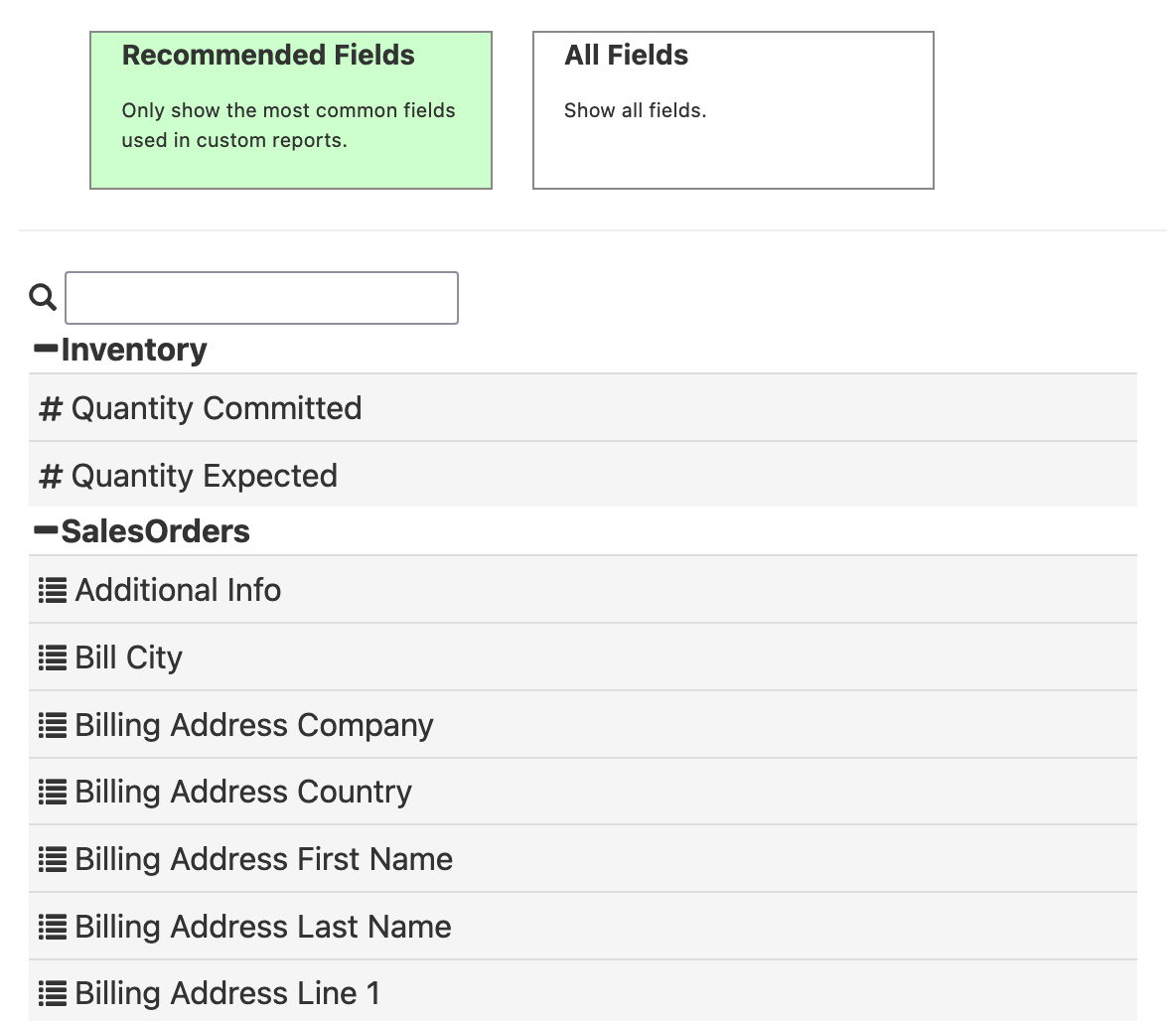Click the list icon beside Billing Address Country
The width and height of the screenshot is (1176, 1021).
(51, 792)
